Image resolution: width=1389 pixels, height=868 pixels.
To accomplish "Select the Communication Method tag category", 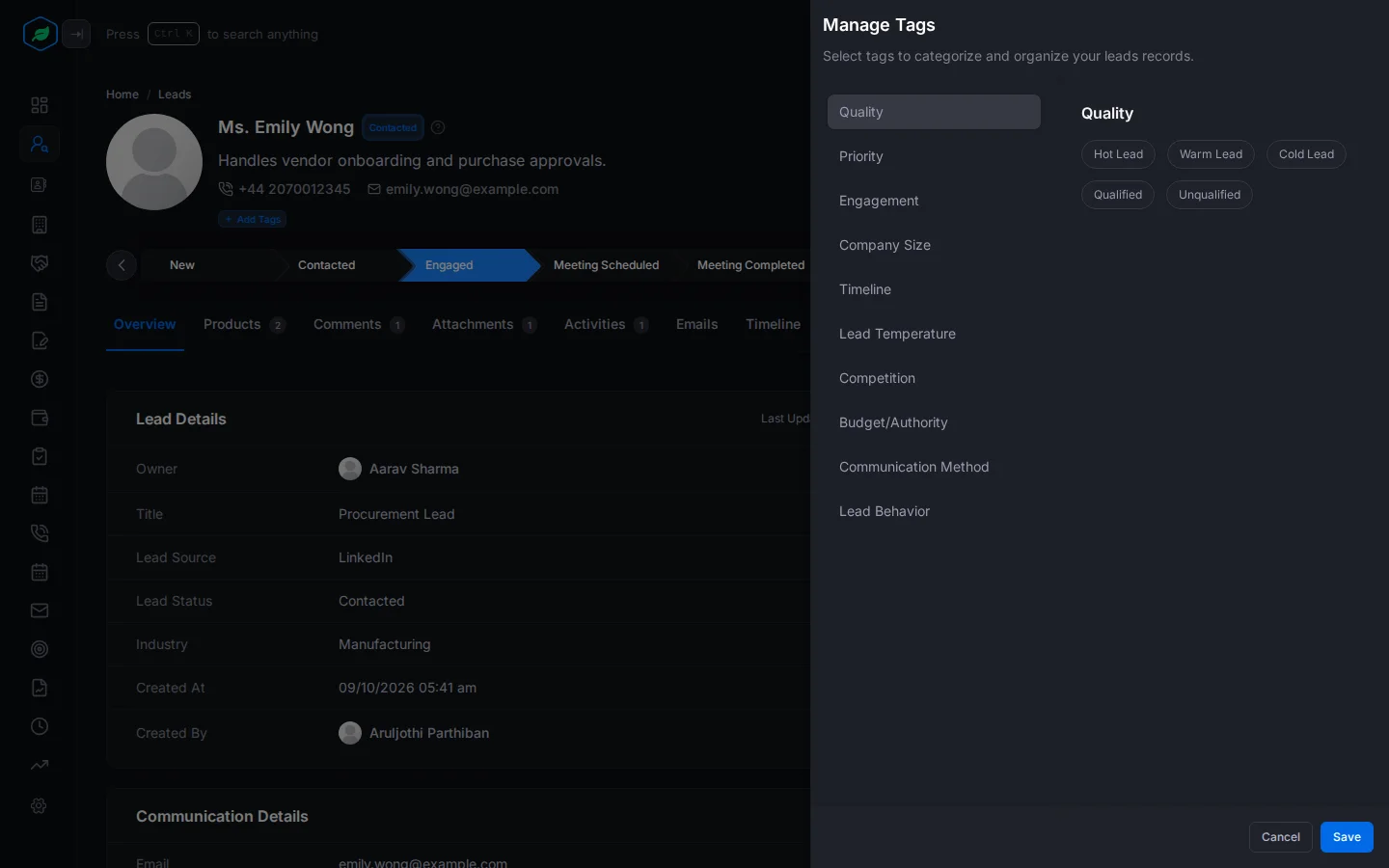I will (934, 467).
